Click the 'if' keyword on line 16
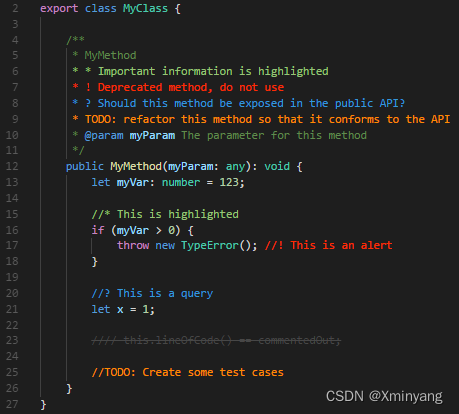This screenshot has height=414, width=459. click(98, 230)
